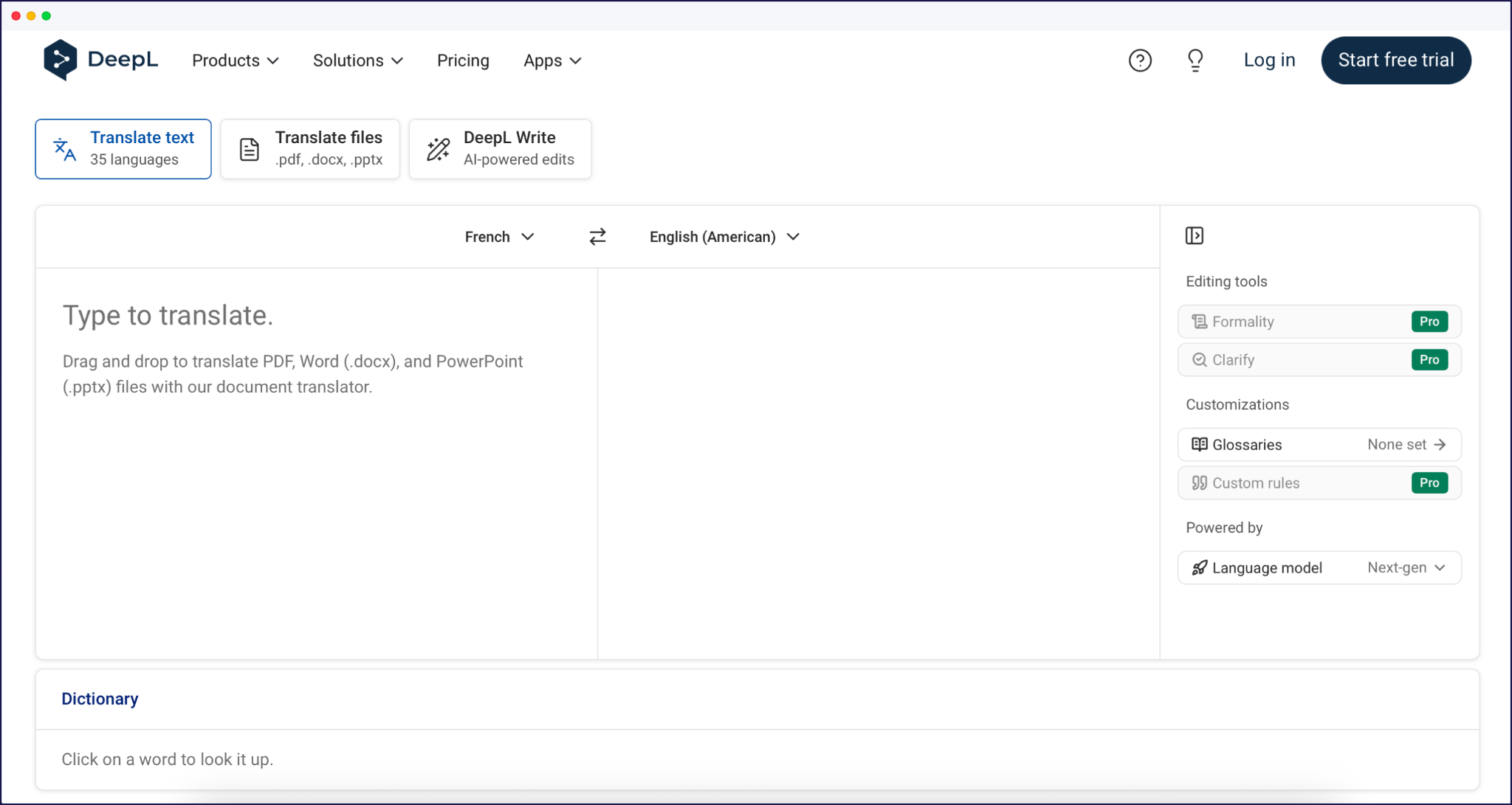Image resolution: width=1512 pixels, height=805 pixels.
Task: Click the Start free trial button
Action: [1395, 60]
